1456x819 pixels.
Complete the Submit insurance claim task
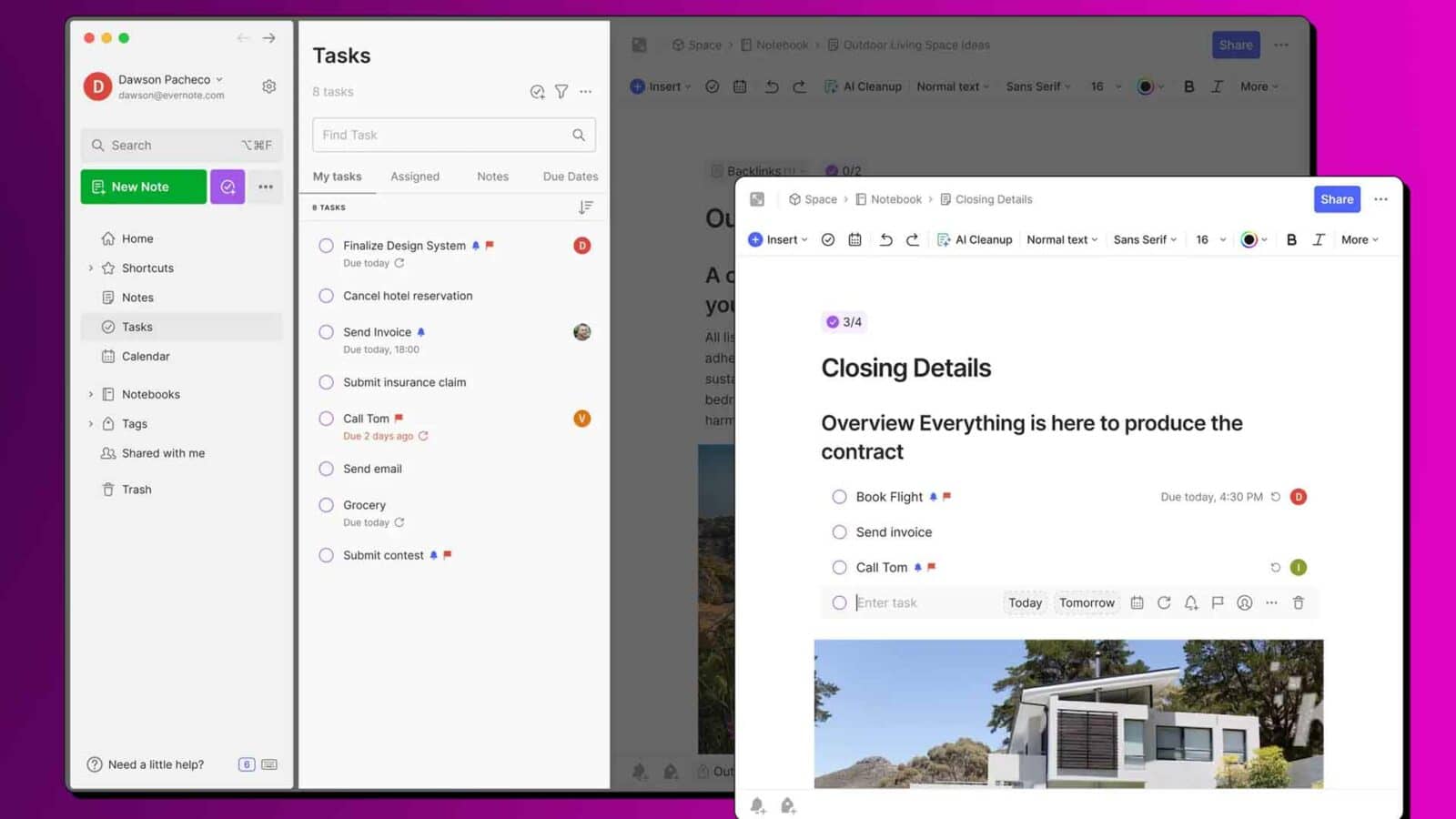pyautogui.click(x=326, y=382)
